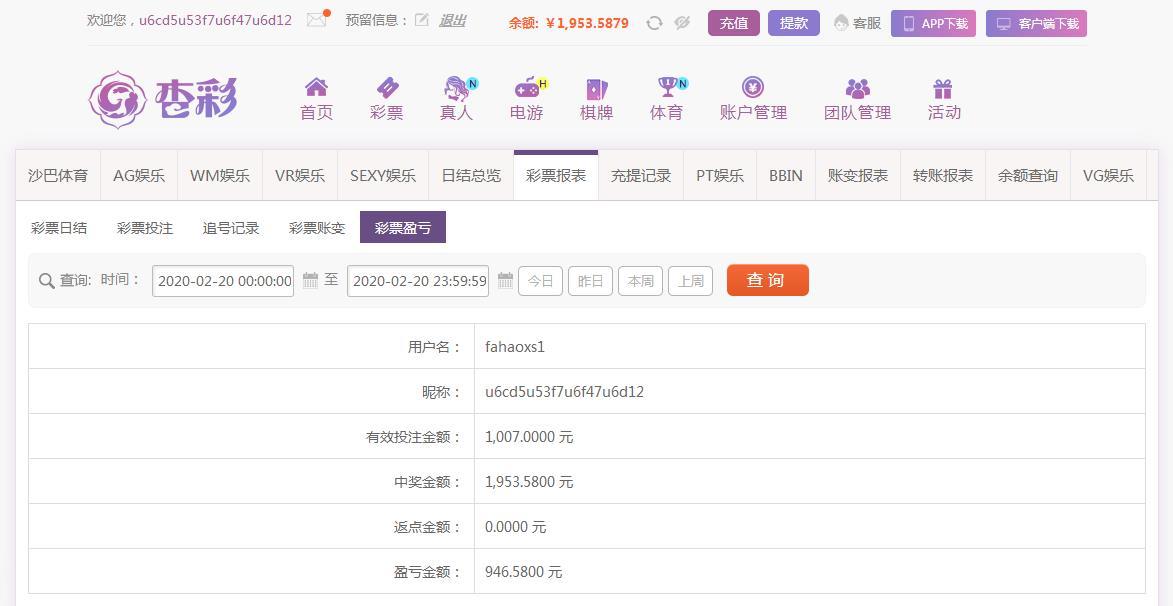Open the 体育 trophy icon
Screen dimensions: 1173x606
coord(667,88)
